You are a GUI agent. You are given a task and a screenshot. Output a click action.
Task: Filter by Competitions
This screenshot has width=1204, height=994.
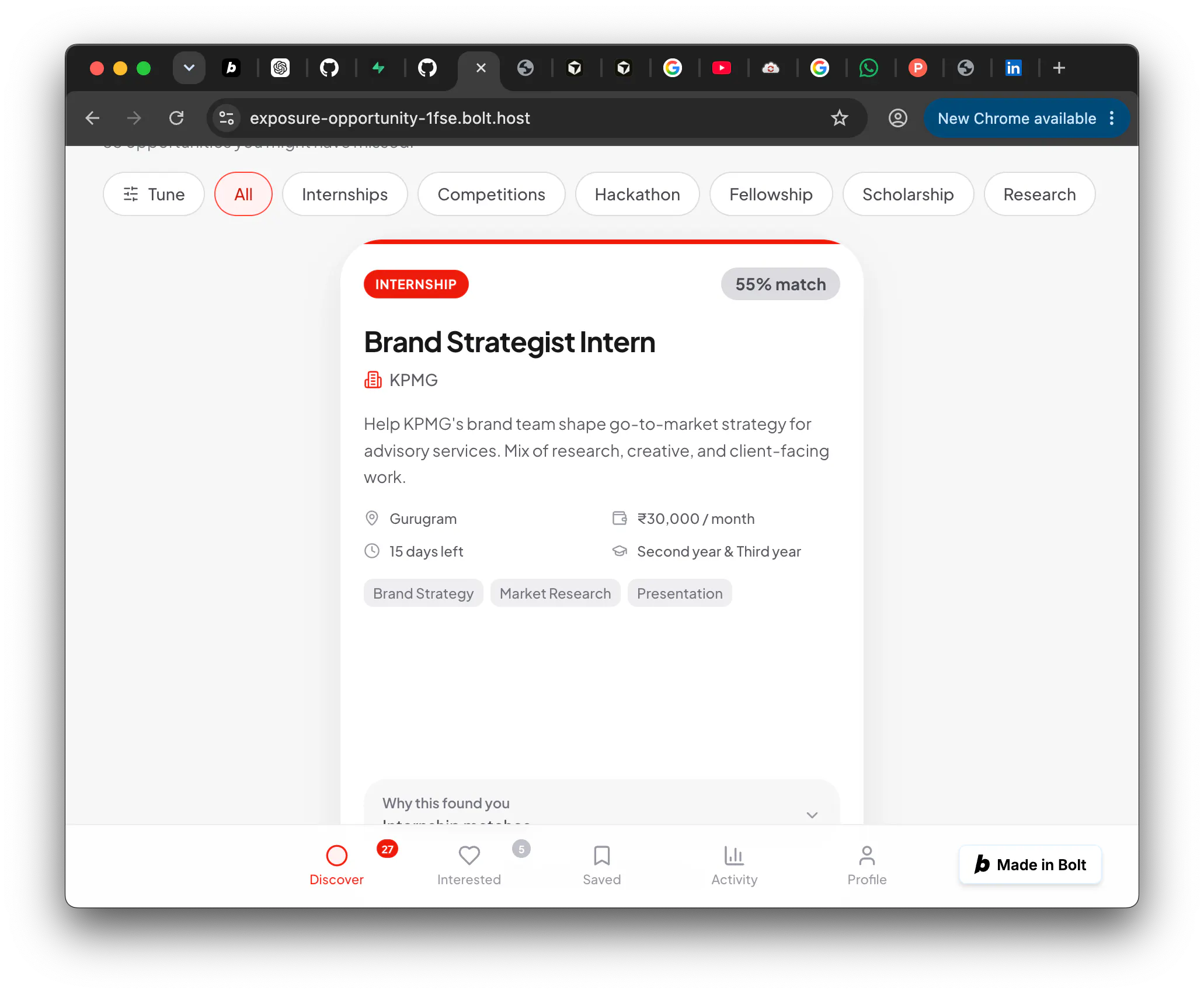tap(492, 194)
